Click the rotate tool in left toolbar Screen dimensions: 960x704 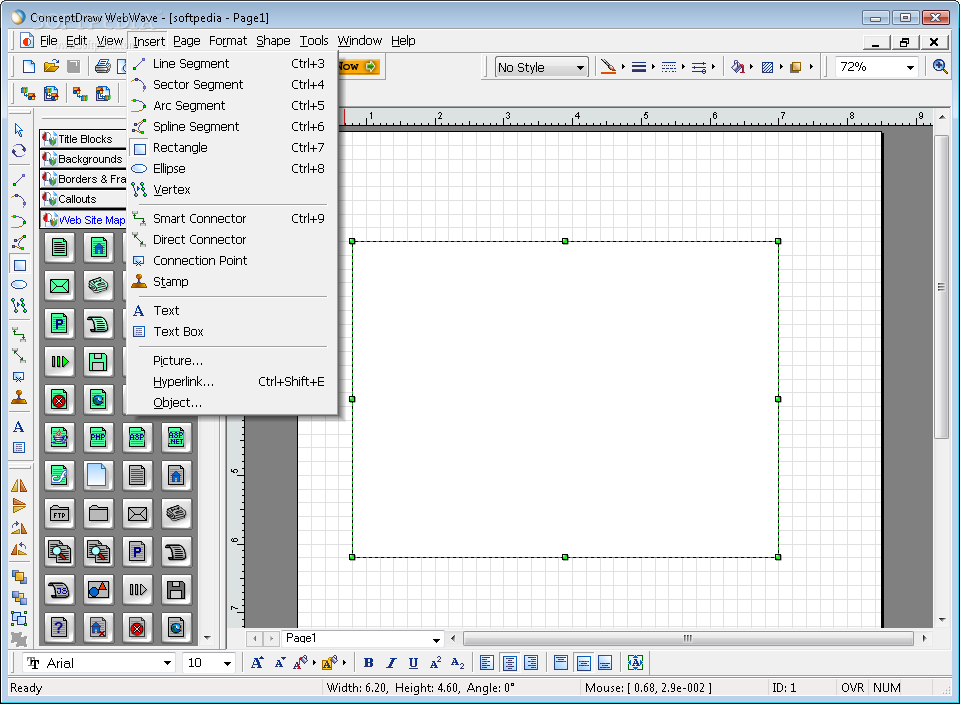coord(18,151)
